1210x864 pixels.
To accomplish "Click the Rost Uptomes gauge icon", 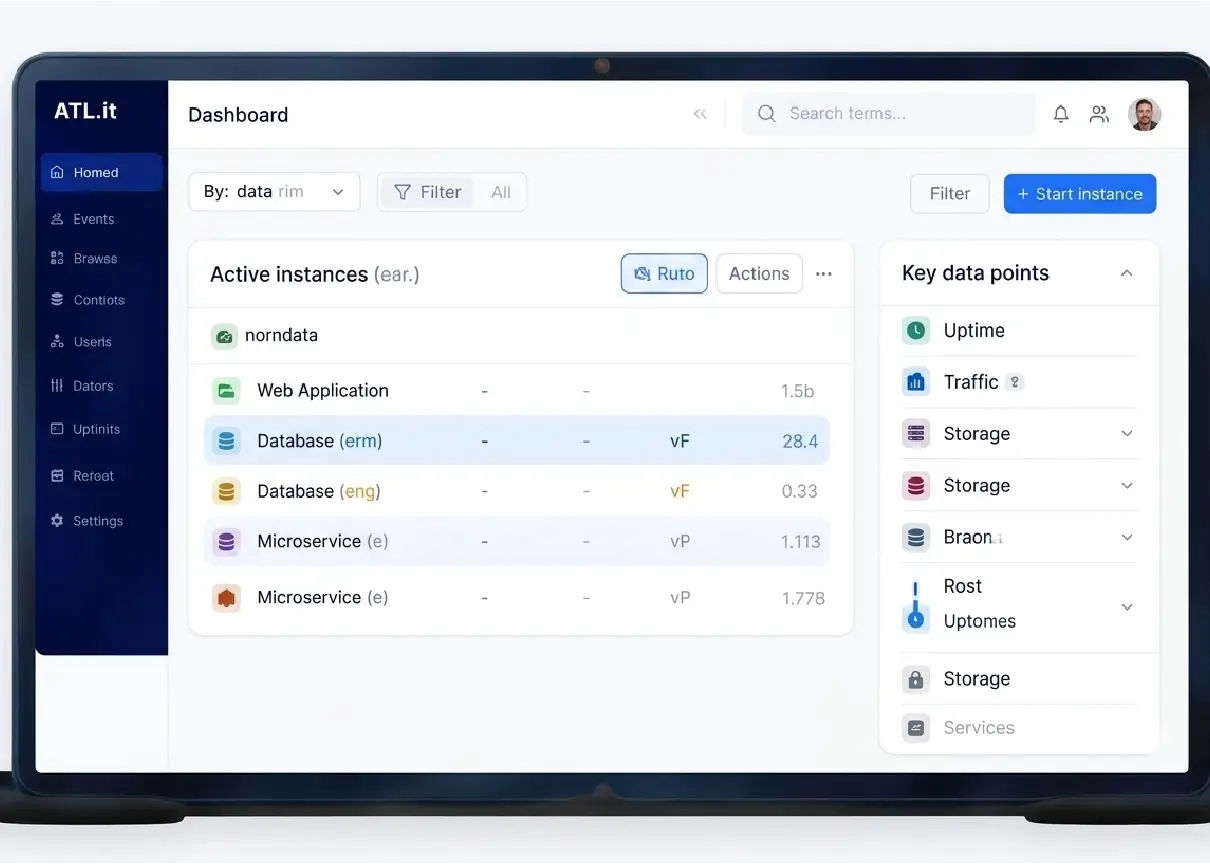I will point(915,606).
